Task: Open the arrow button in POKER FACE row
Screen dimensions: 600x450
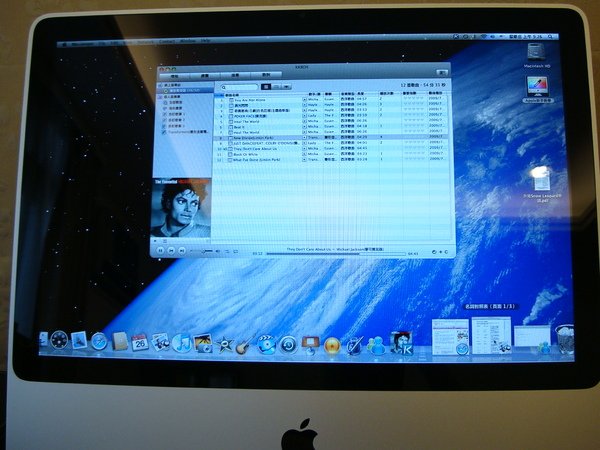Action: 305,116
